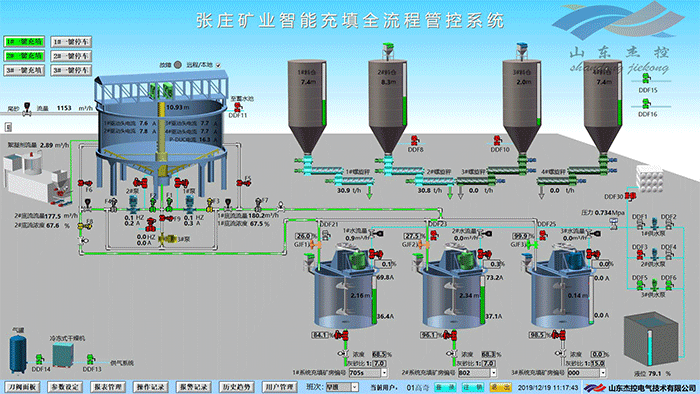Click the DDF16 valve icon
The width and height of the screenshot is (700, 394).
point(646,104)
